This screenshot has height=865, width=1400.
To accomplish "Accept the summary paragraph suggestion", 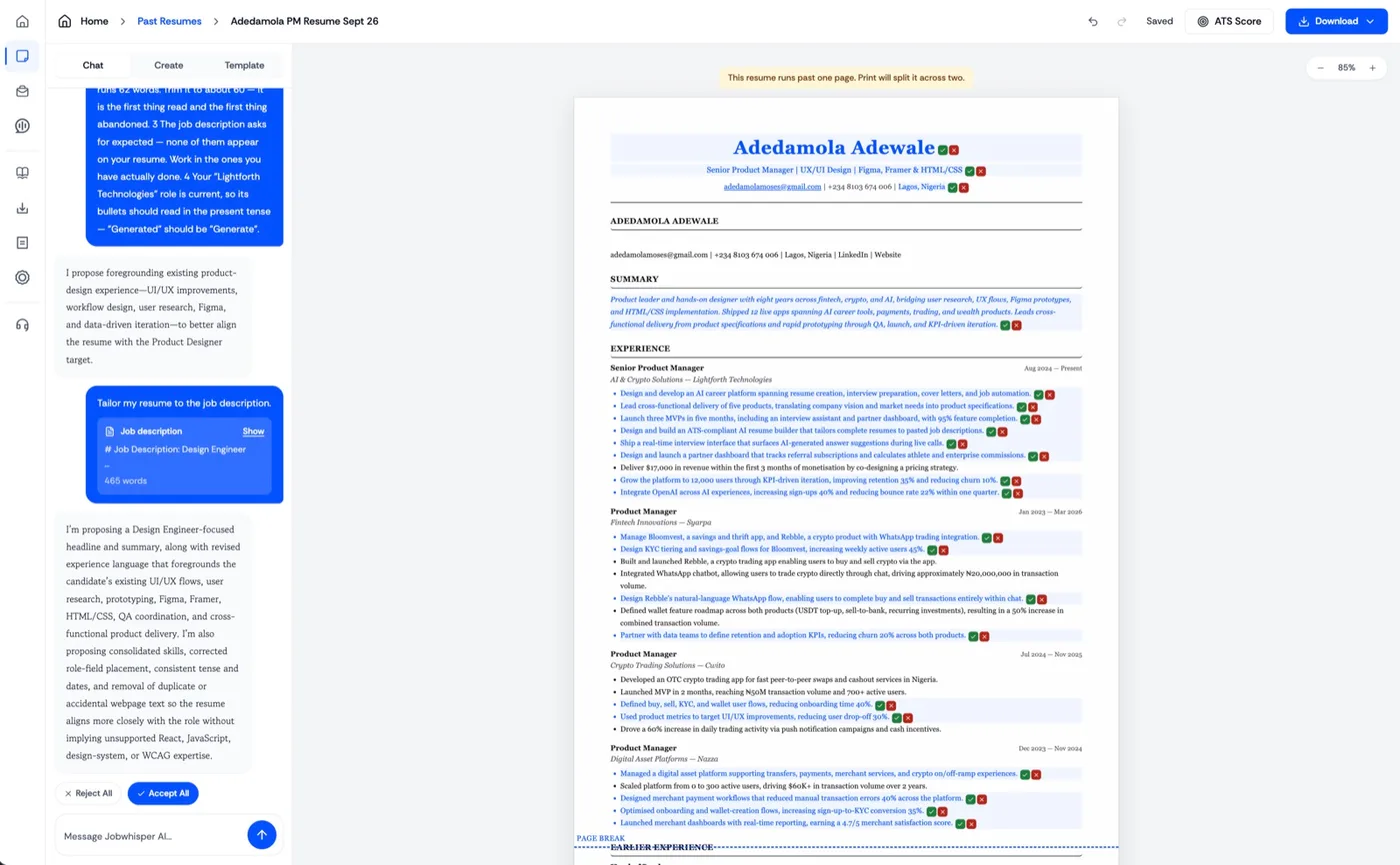I will point(1005,326).
